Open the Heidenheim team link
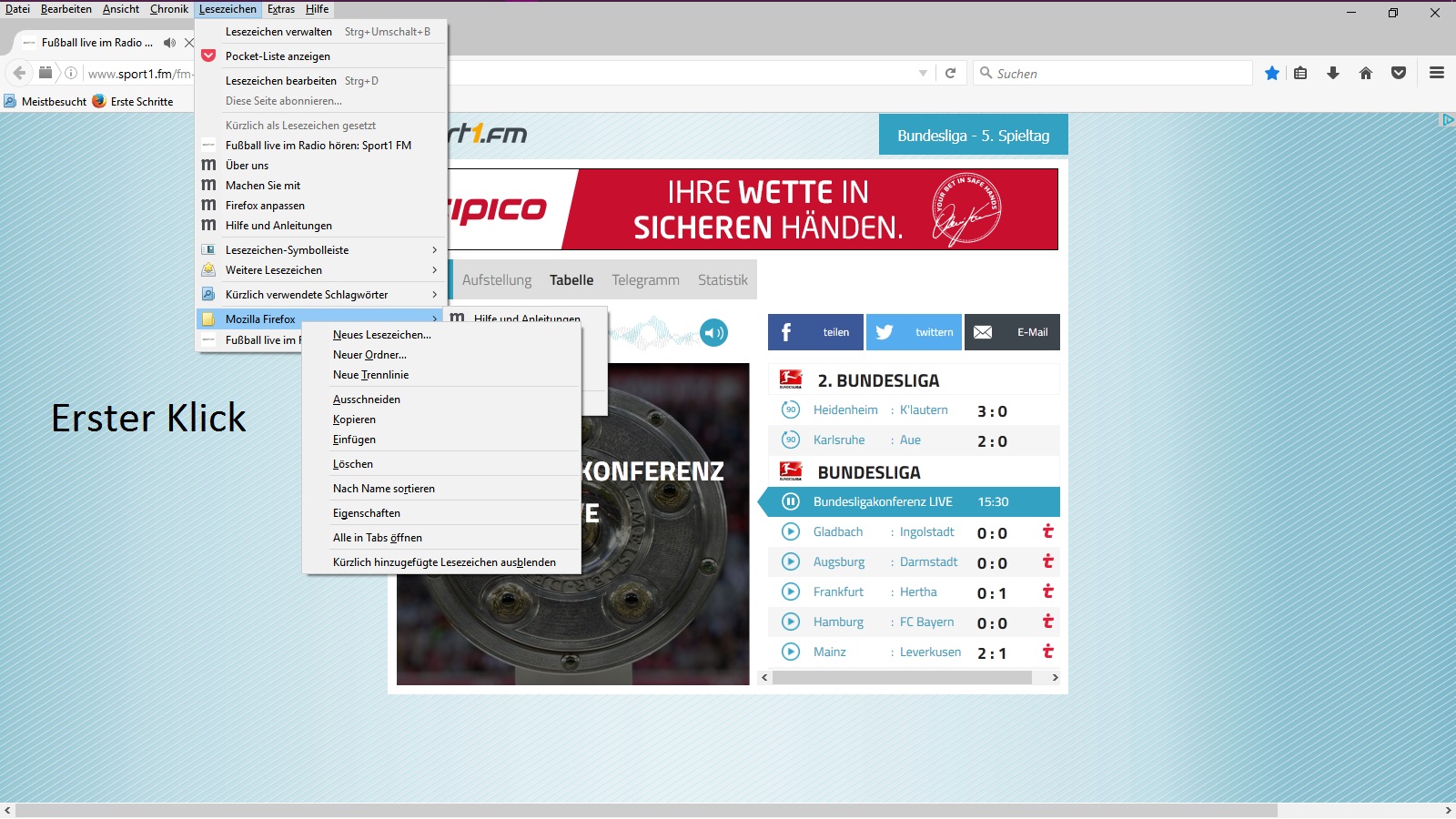 (845, 409)
